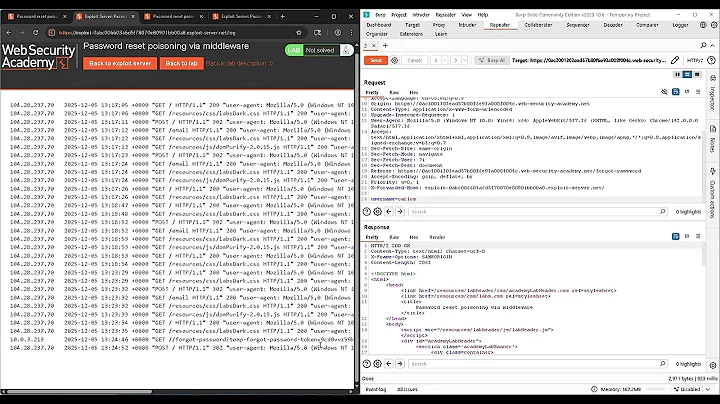Screen dimensions: 720x404
Task: Click the Back to lab button
Action: [181, 63]
